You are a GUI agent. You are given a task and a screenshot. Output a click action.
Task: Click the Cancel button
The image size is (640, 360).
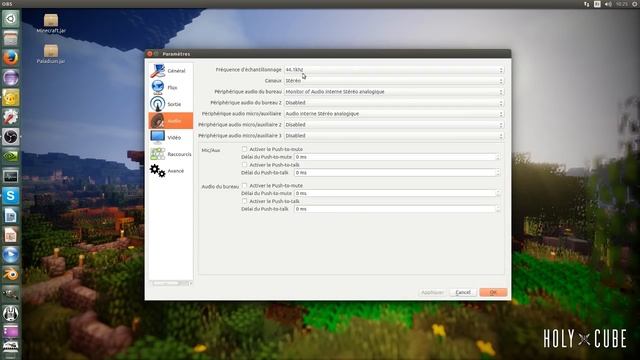point(463,292)
